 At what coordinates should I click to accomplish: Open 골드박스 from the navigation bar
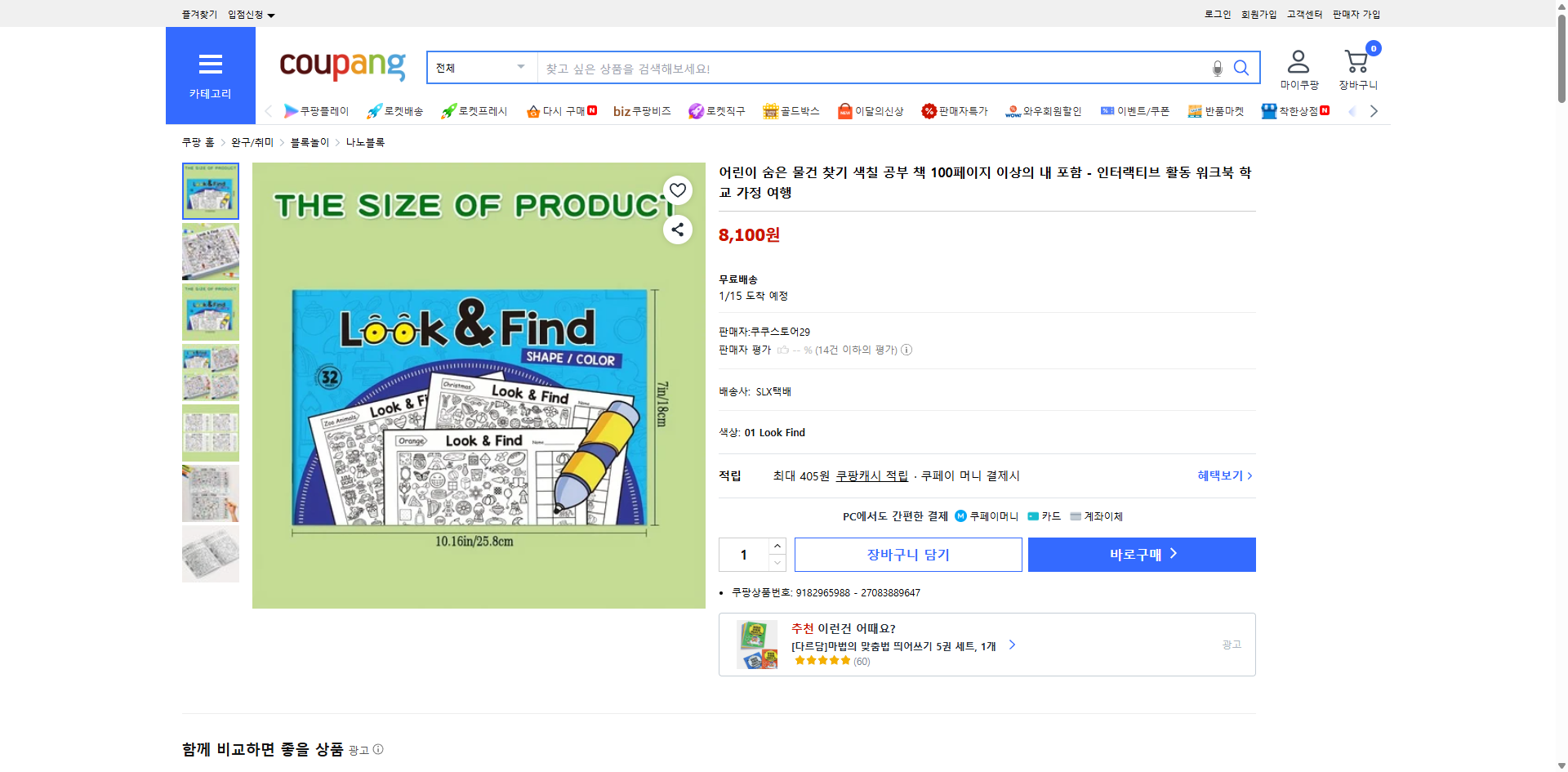tap(791, 111)
